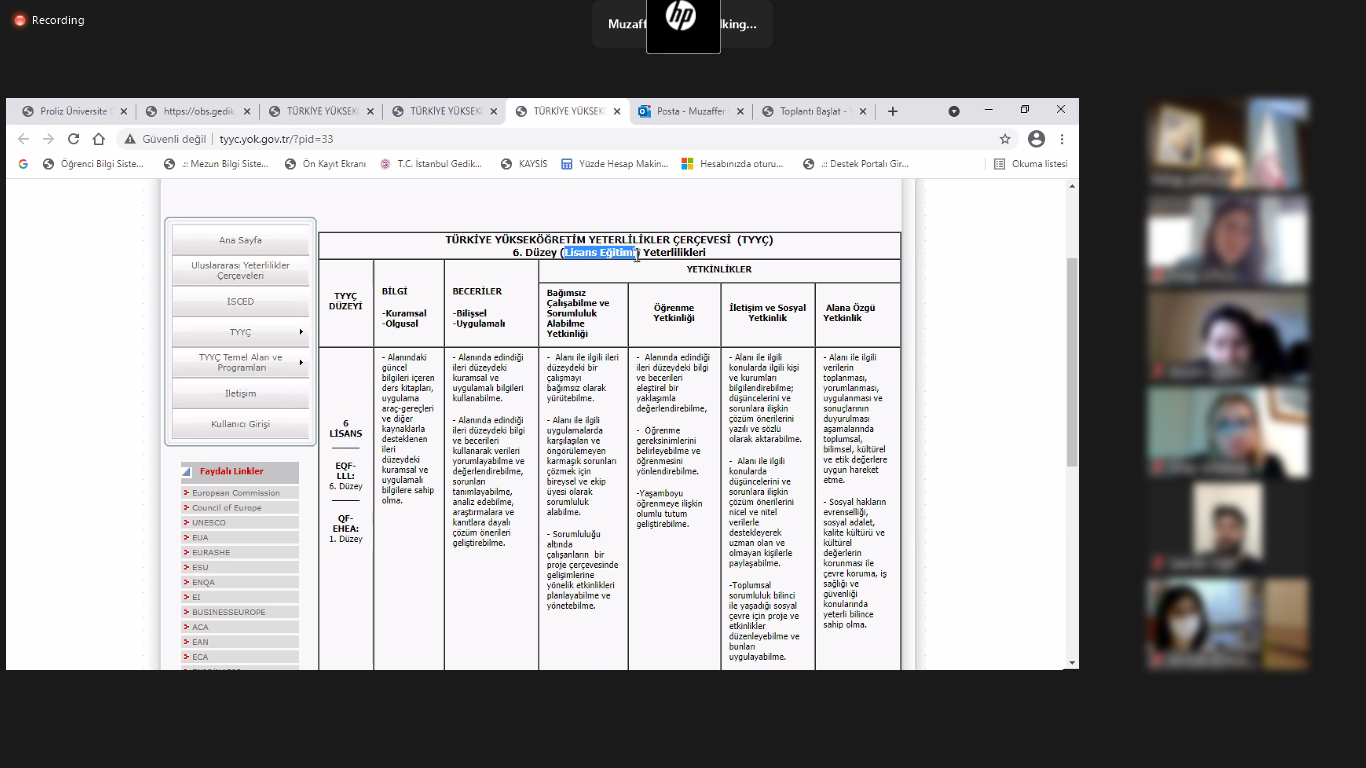The width and height of the screenshot is (1366, 768).
Task: Click the not secure warning icon
Action: pos(130,139)
